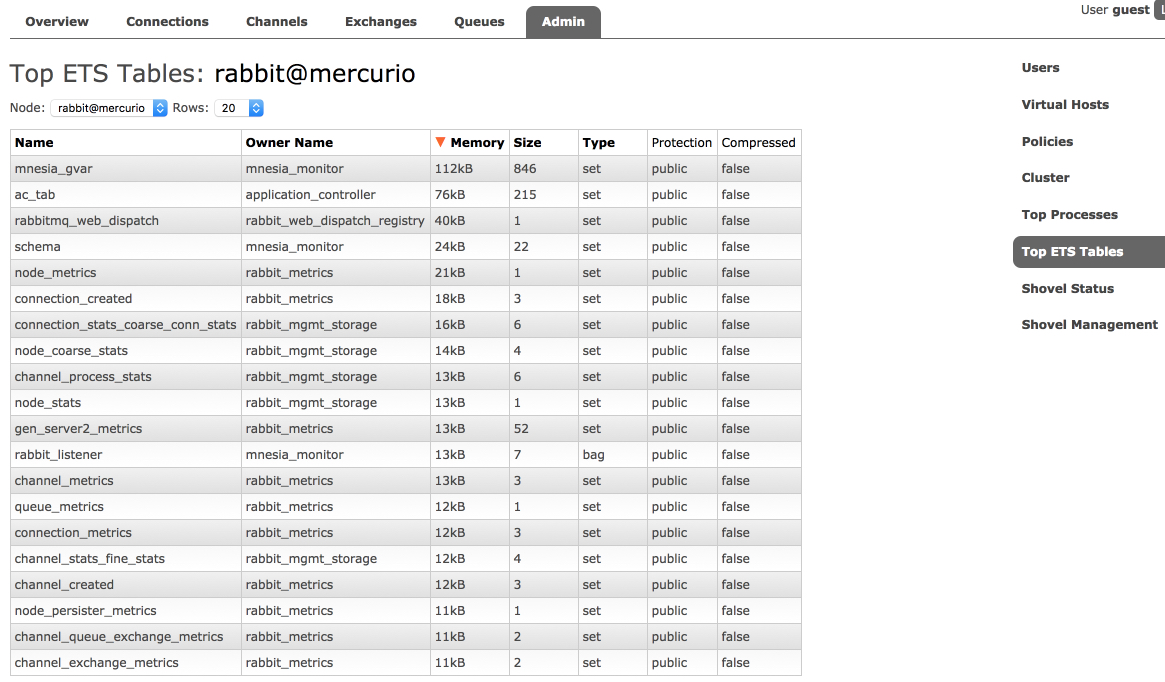
Task: Open the Users admin page
Action: click(x=1041, y=68)
